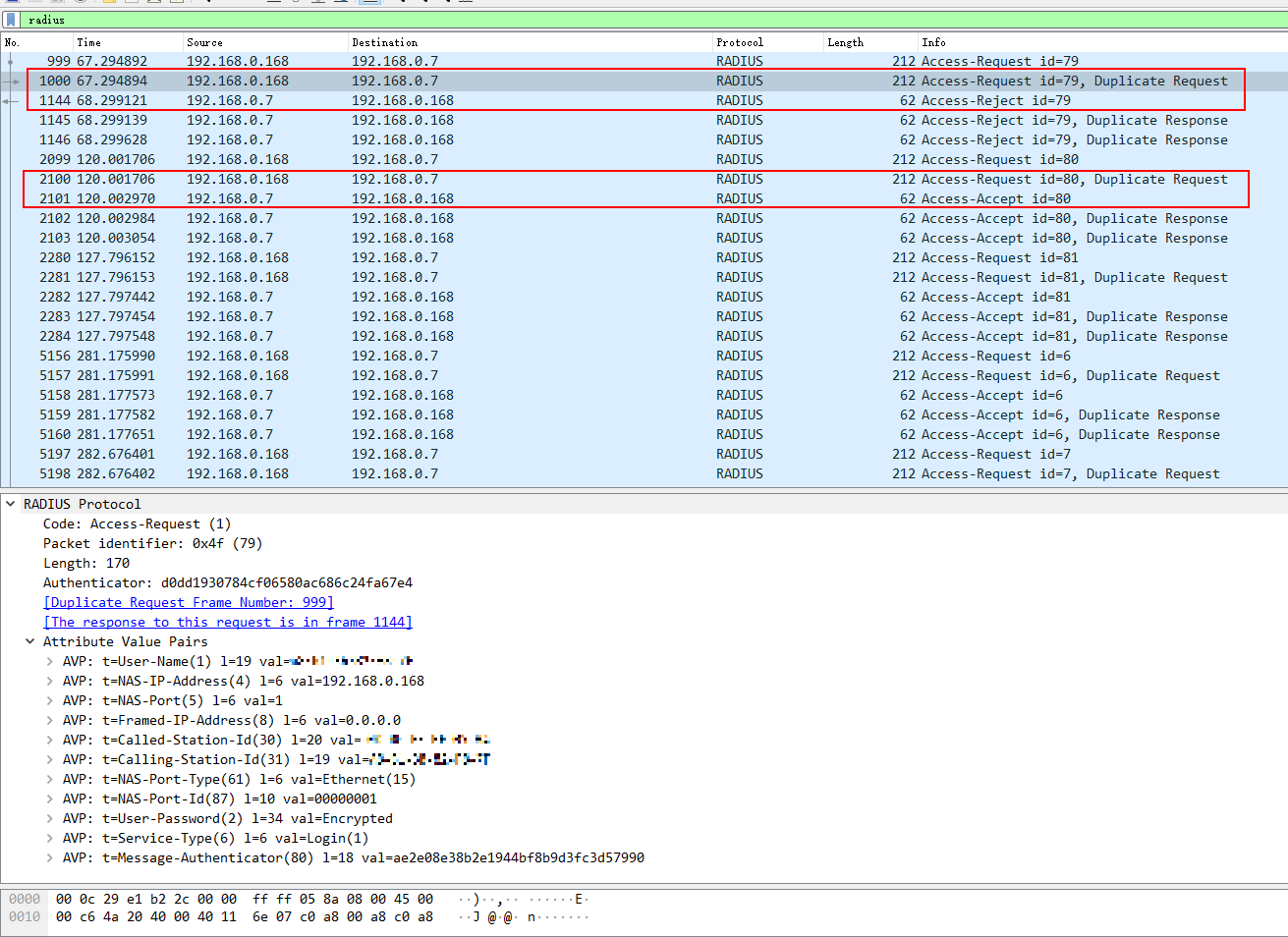Viewport: 1288px width, 937px height.
Task: Expand the NAS-IP-Address(4) AVP entry
Action: [50, 681]
